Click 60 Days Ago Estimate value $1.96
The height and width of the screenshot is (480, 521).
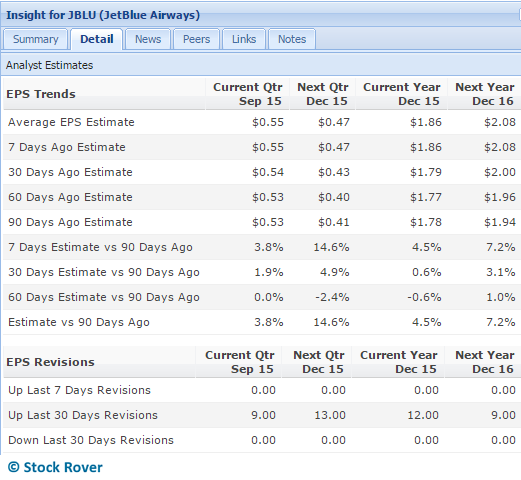500,197
